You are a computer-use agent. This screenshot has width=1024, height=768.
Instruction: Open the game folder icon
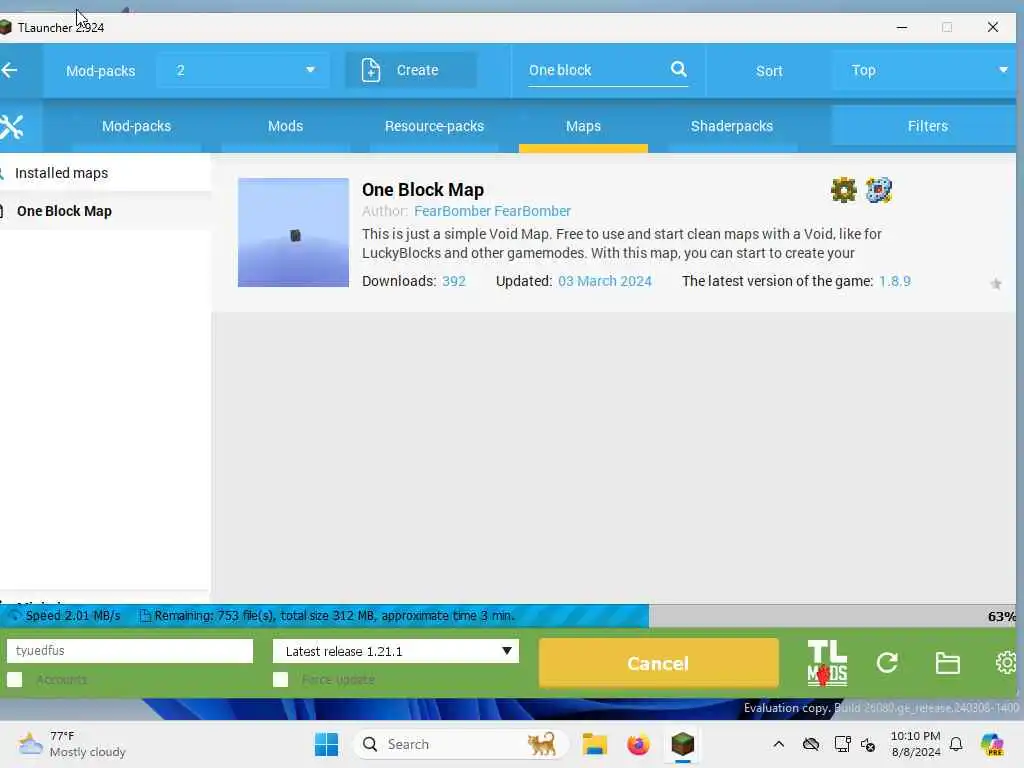(947, 663)
